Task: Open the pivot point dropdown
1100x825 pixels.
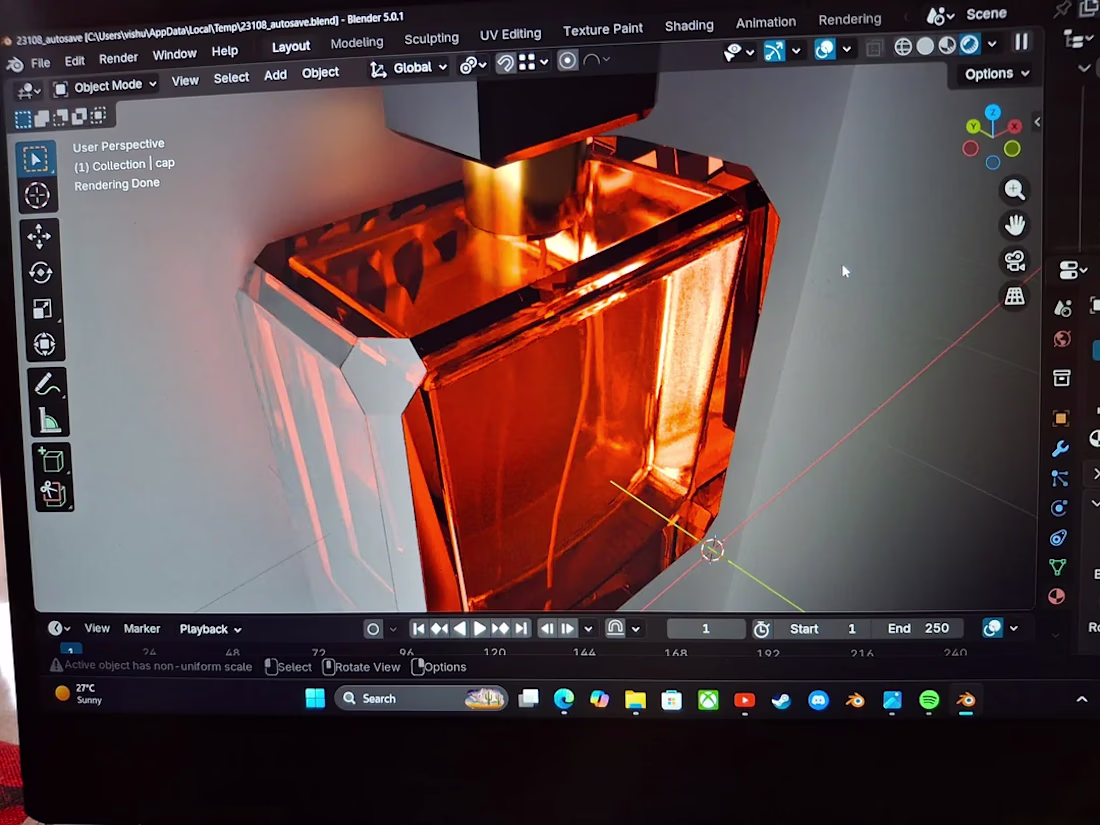Action: click(x=473, y=65)
